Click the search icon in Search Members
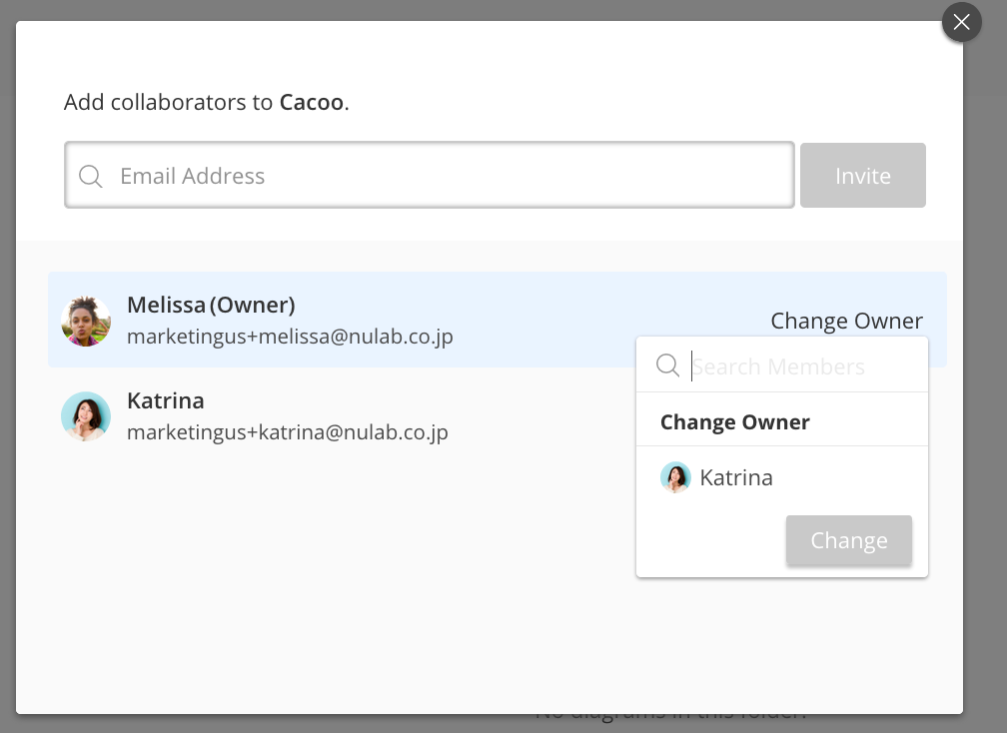 [x=667, y=365]
